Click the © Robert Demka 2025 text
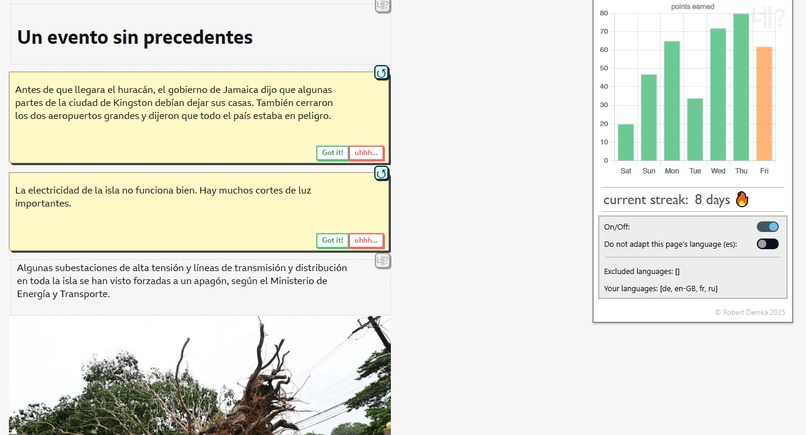Viewport: 806px width, 435px height. [749, 312]
